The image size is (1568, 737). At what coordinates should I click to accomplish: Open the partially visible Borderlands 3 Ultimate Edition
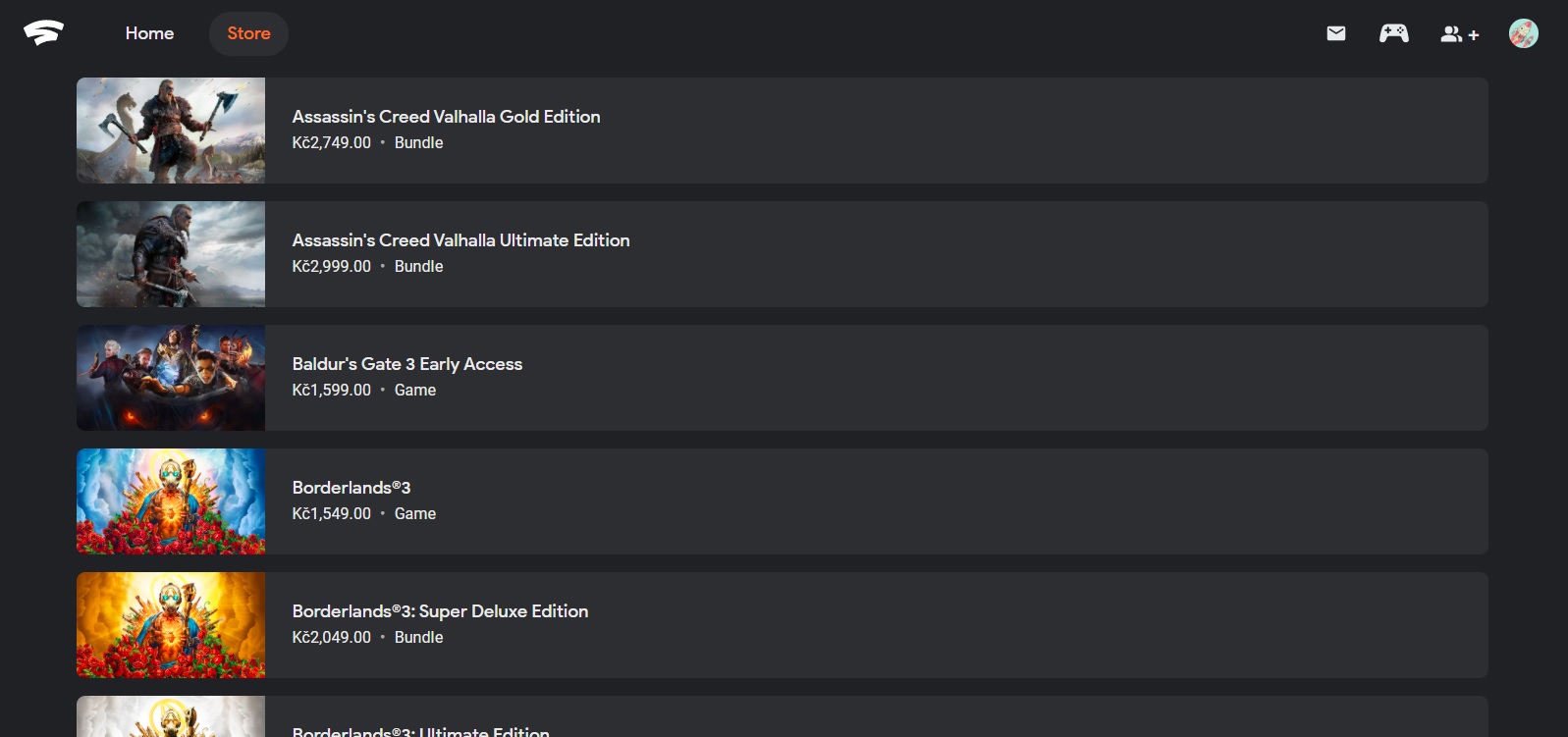click(x=420, y=730)
